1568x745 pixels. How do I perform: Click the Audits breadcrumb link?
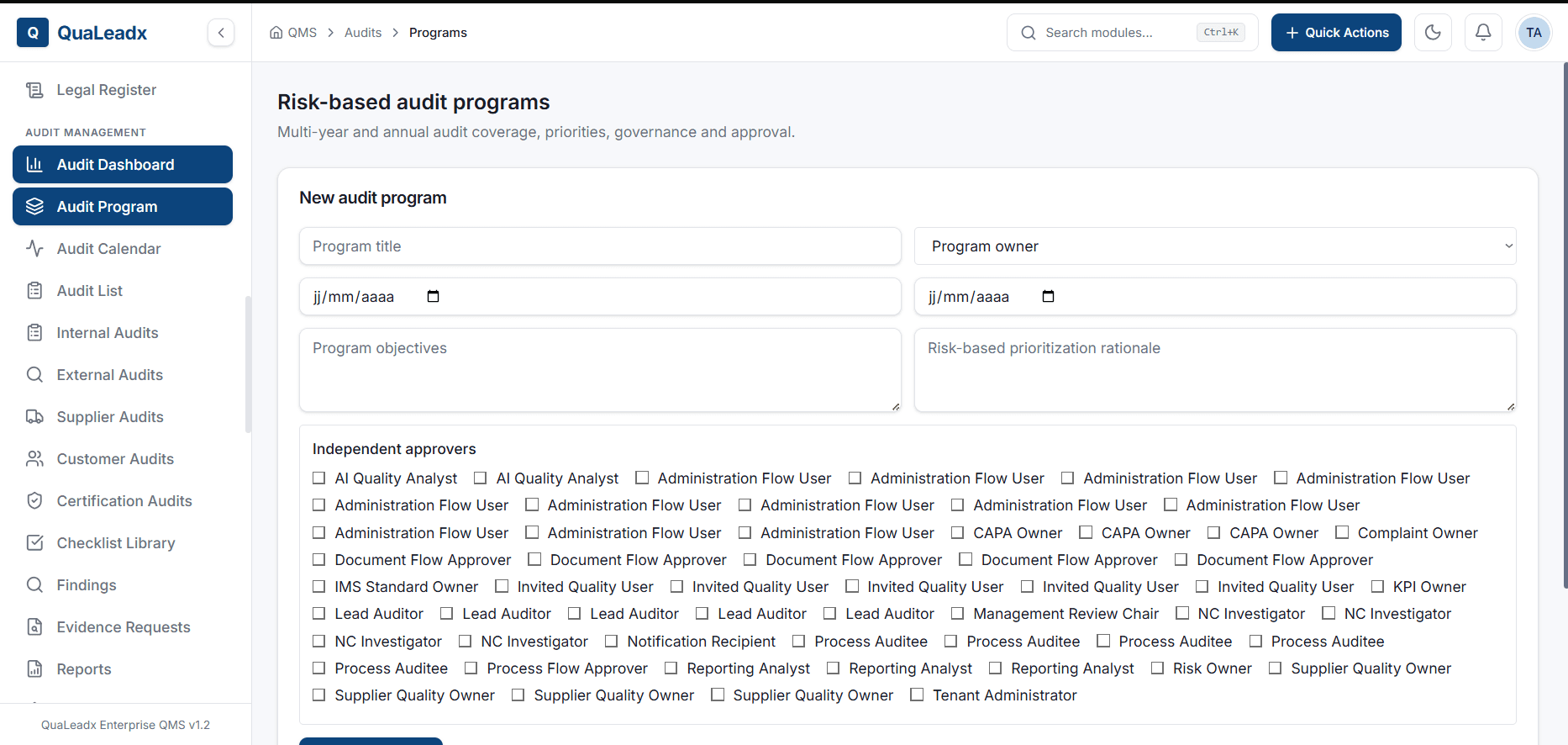[x=363, y=33]
